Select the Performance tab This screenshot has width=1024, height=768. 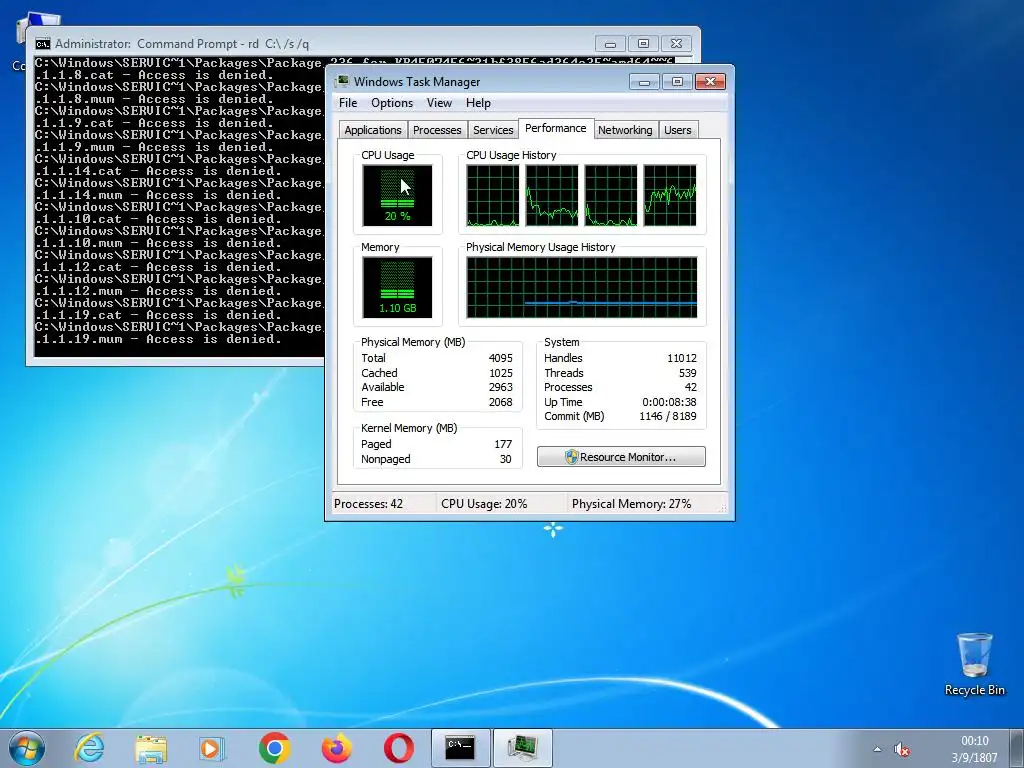(556, 129)
